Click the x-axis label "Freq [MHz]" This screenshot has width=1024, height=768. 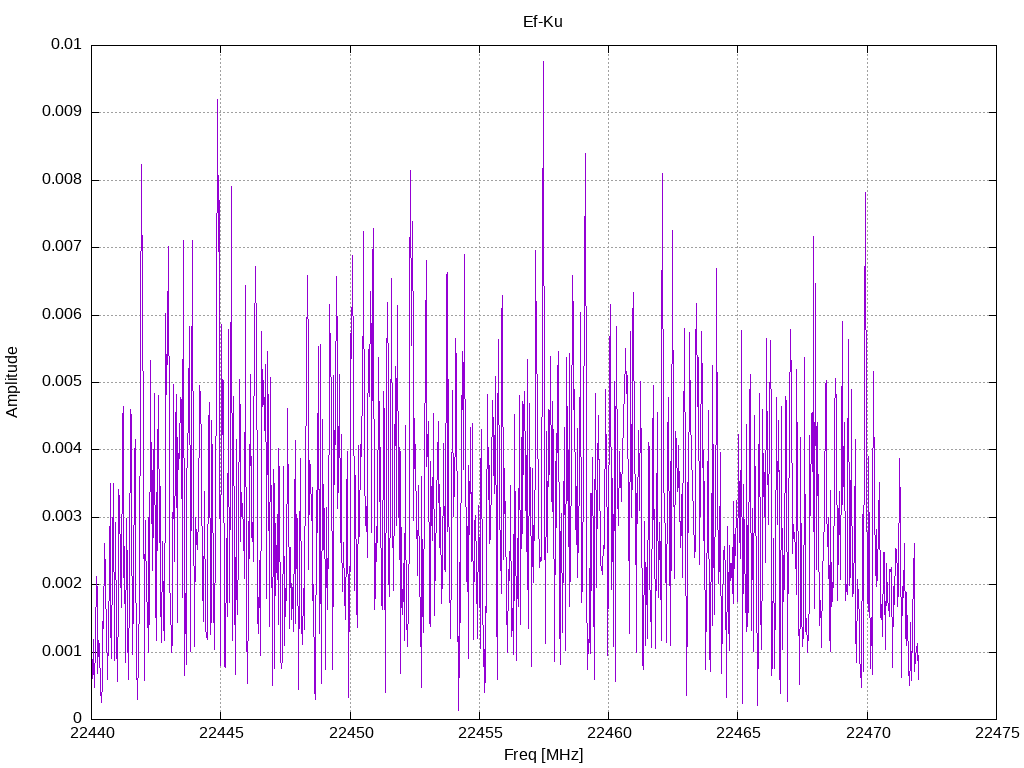[543, 755]
